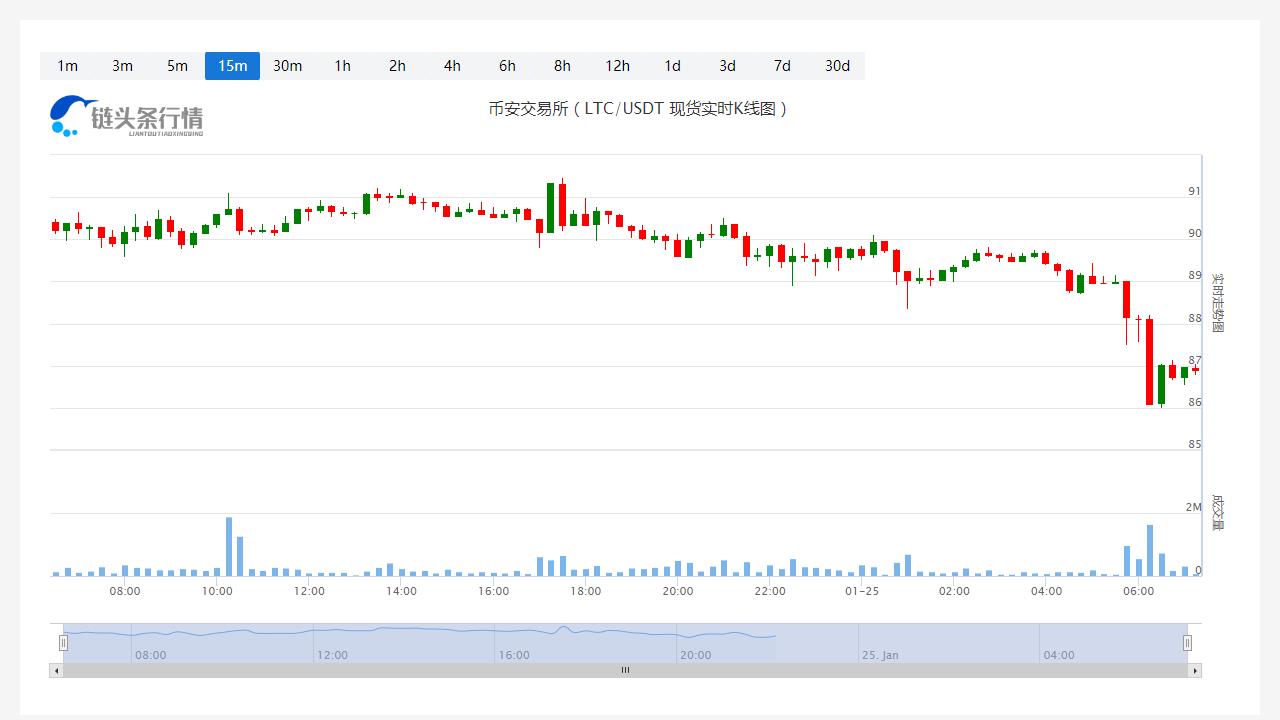Screen dimensions: 1280x720
Task: Switch chart to 1d interval
Action: 672,66
